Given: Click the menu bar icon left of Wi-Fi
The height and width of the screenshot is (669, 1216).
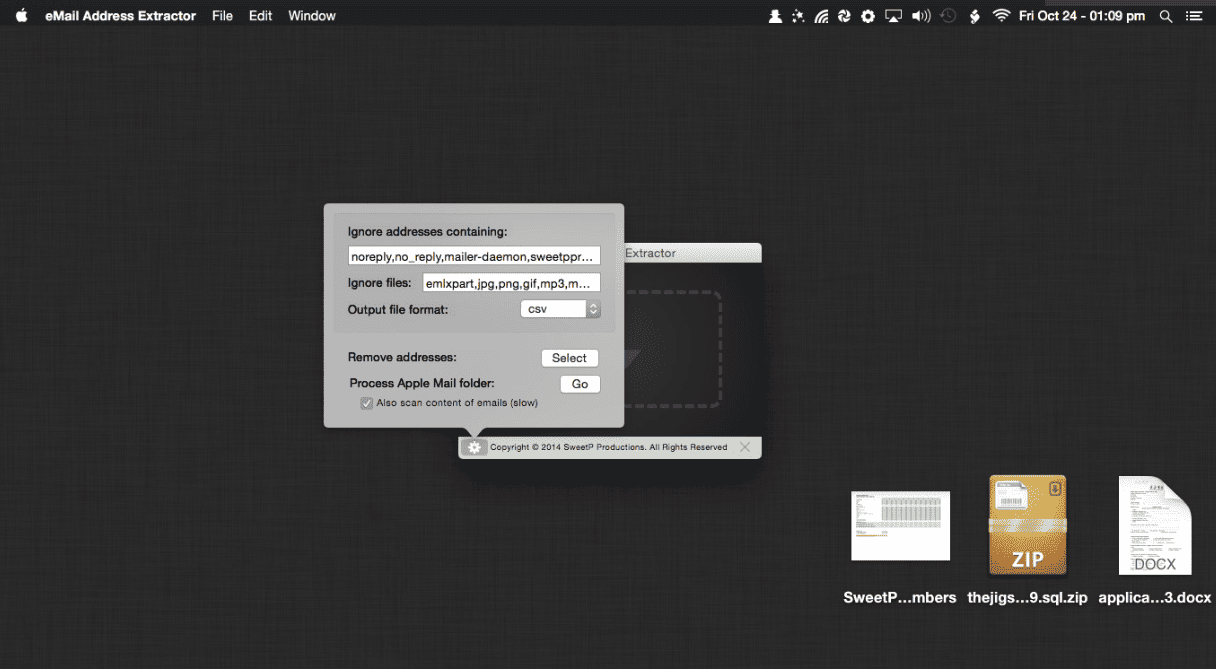Looking at the screenshot, I should tap(975, 16).
